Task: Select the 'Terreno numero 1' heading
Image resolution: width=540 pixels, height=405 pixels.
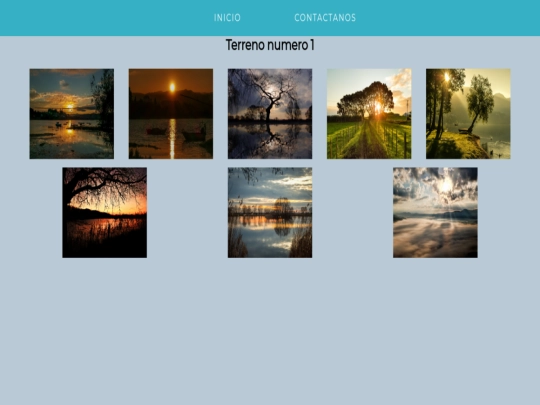Action: pyautogui.click(x=270, y=45)
